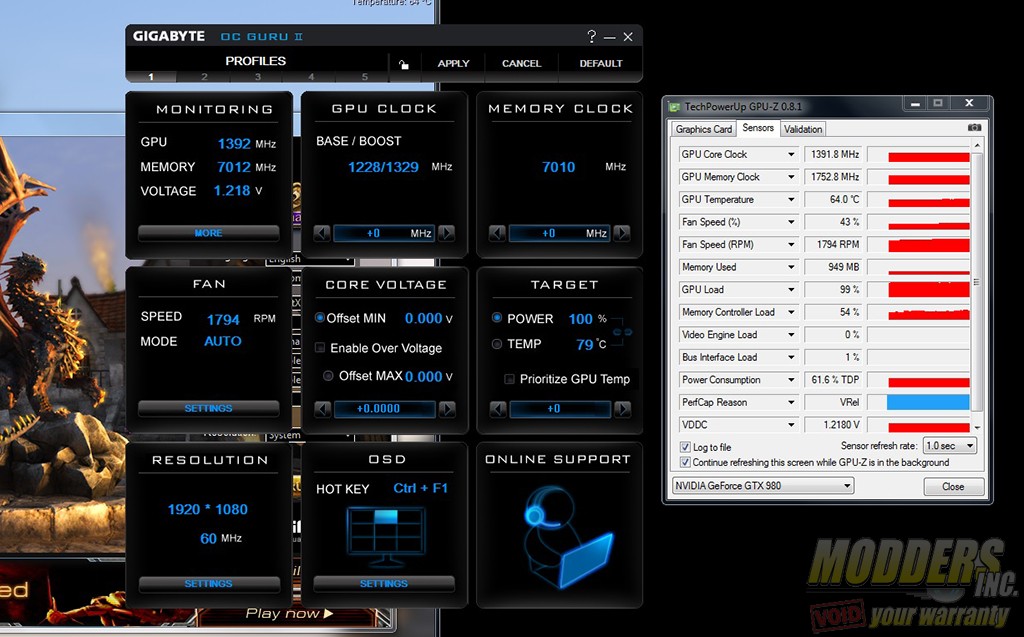Click the Core Voltage +0.0000 offset field

pos(385,409)
